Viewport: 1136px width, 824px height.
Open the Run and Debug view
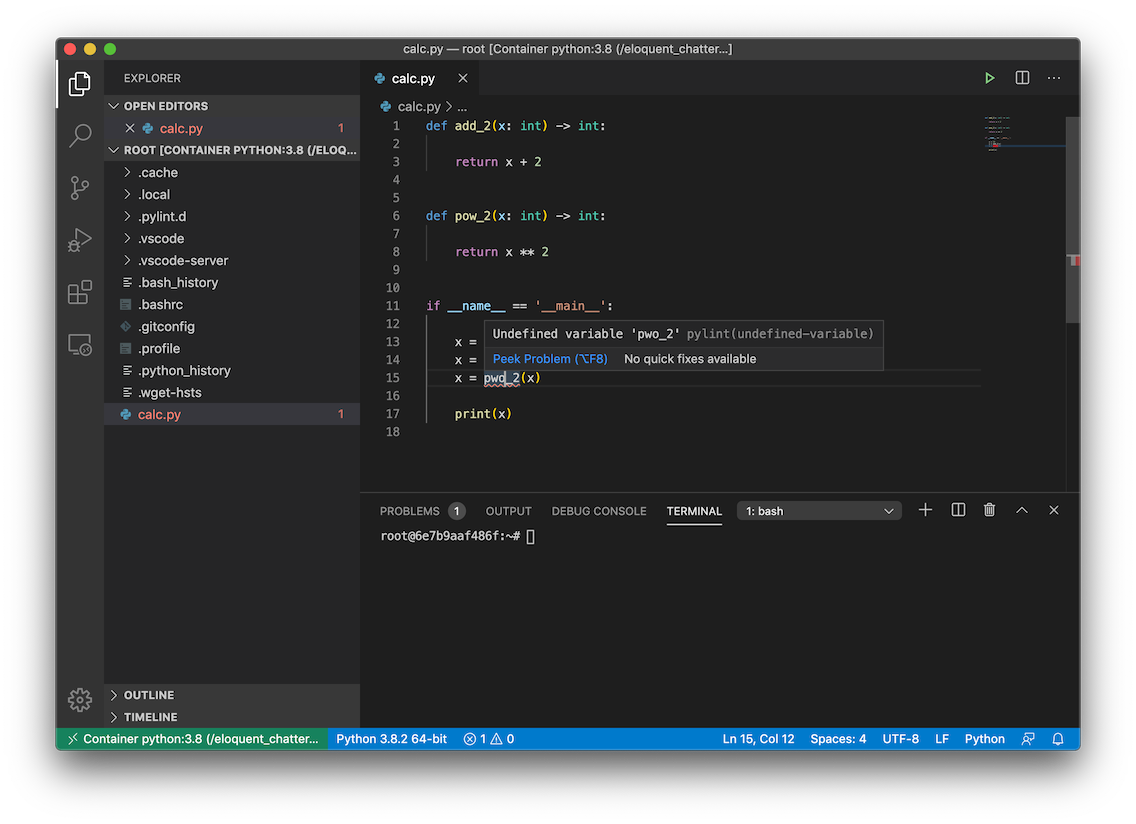(x=79, y=240)
